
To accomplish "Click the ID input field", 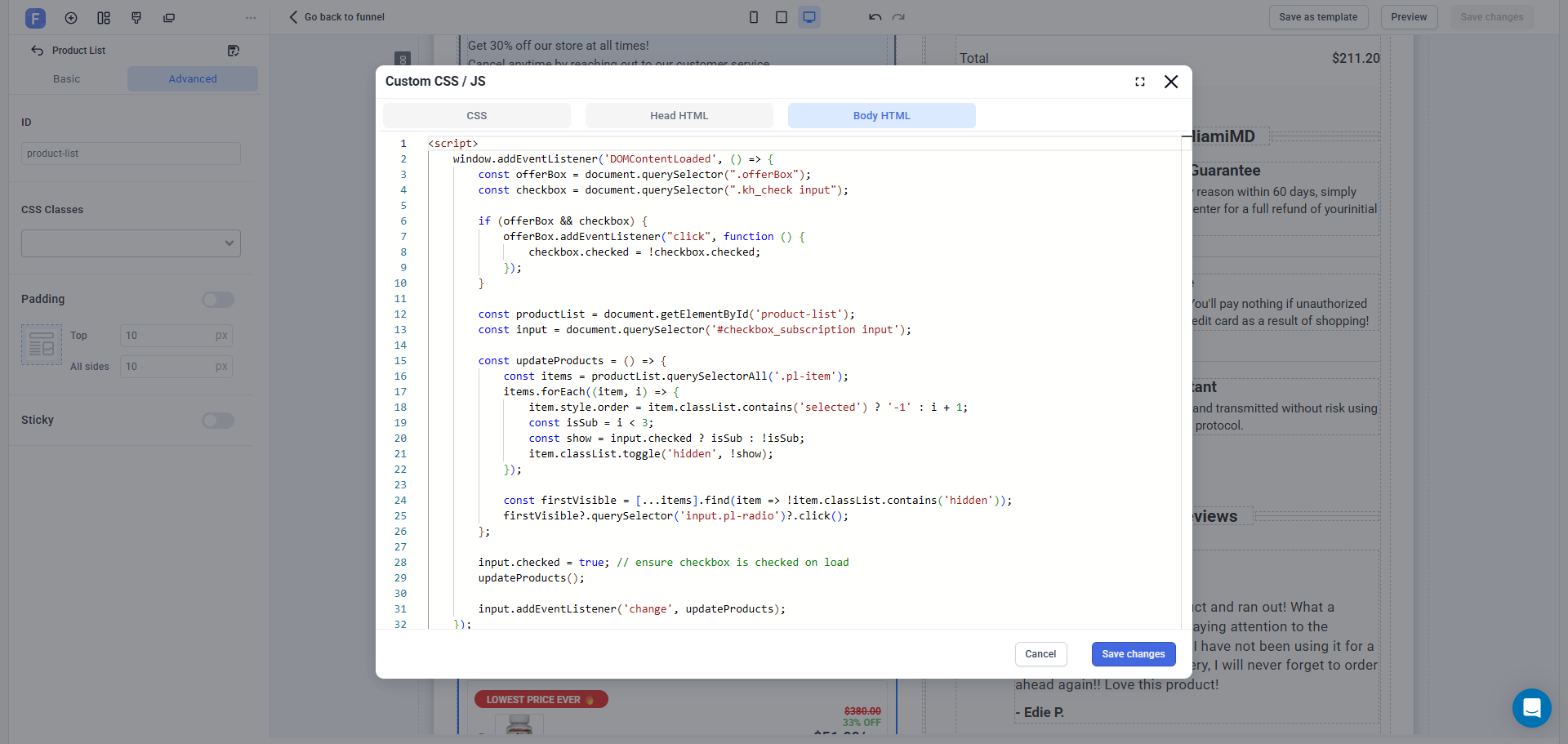I will tap(131, 154).
